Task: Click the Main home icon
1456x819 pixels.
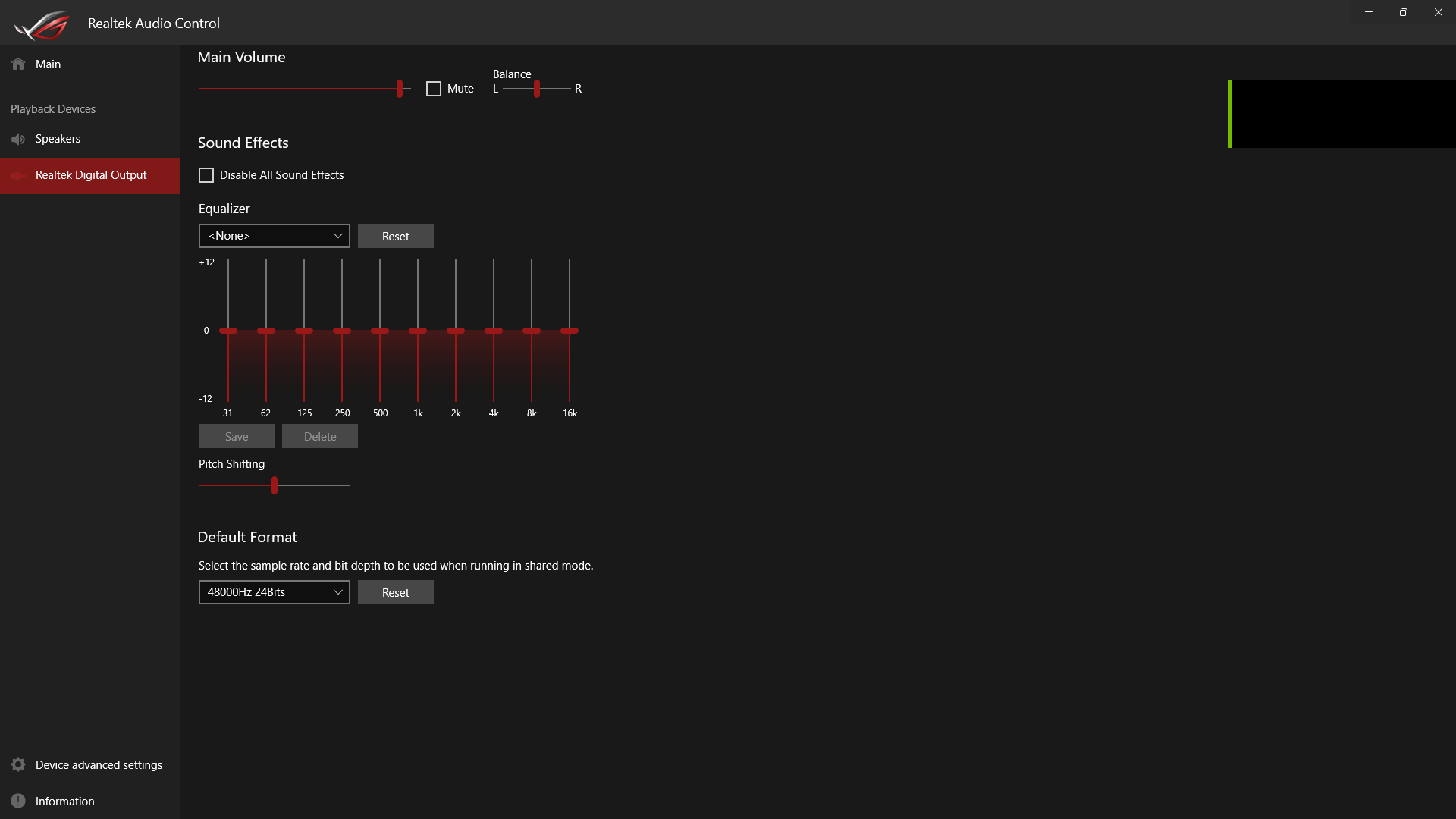Action: [x=18, y=64]
